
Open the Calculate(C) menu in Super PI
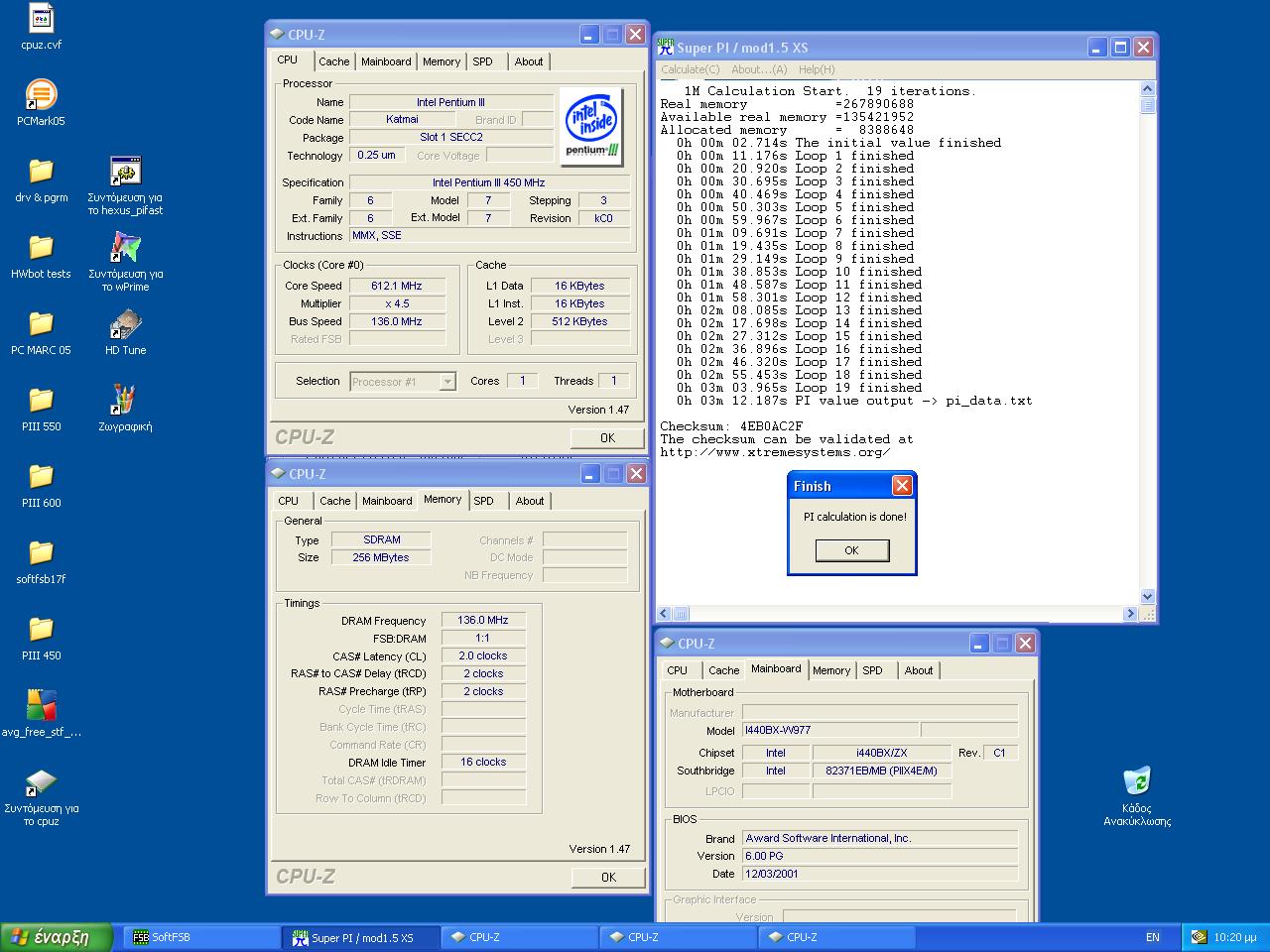tap(690, 69)
